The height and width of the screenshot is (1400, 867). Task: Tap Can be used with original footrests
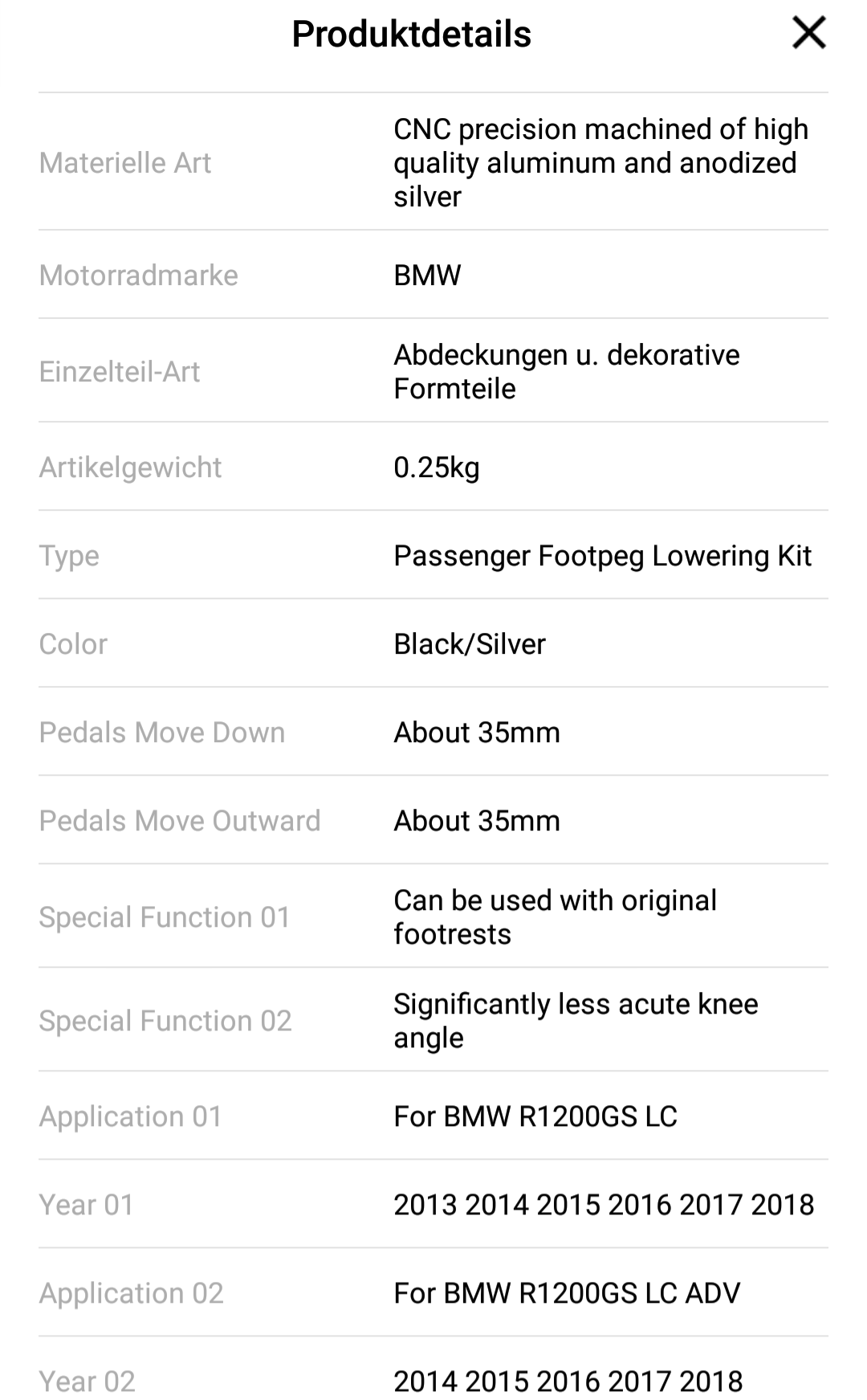554,917
